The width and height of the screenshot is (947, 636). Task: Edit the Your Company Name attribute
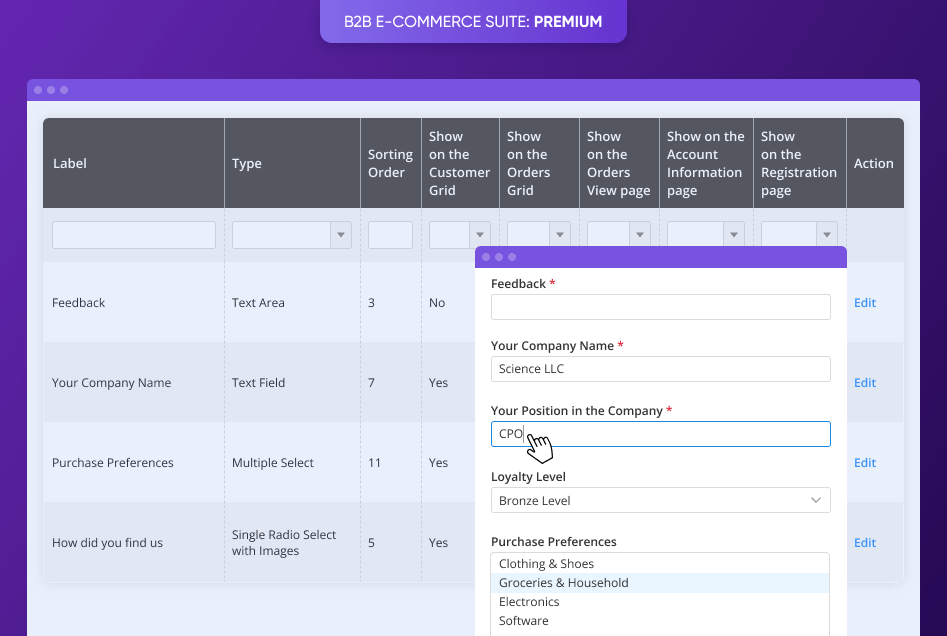tap(864, 382)
